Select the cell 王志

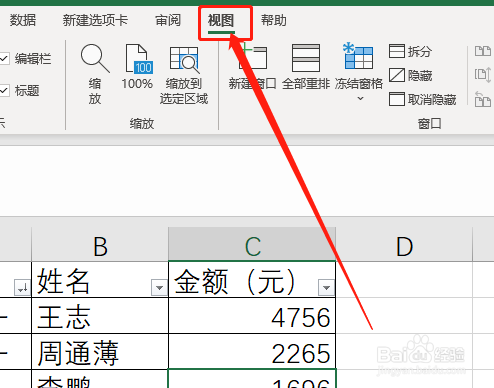click(100, 315)
